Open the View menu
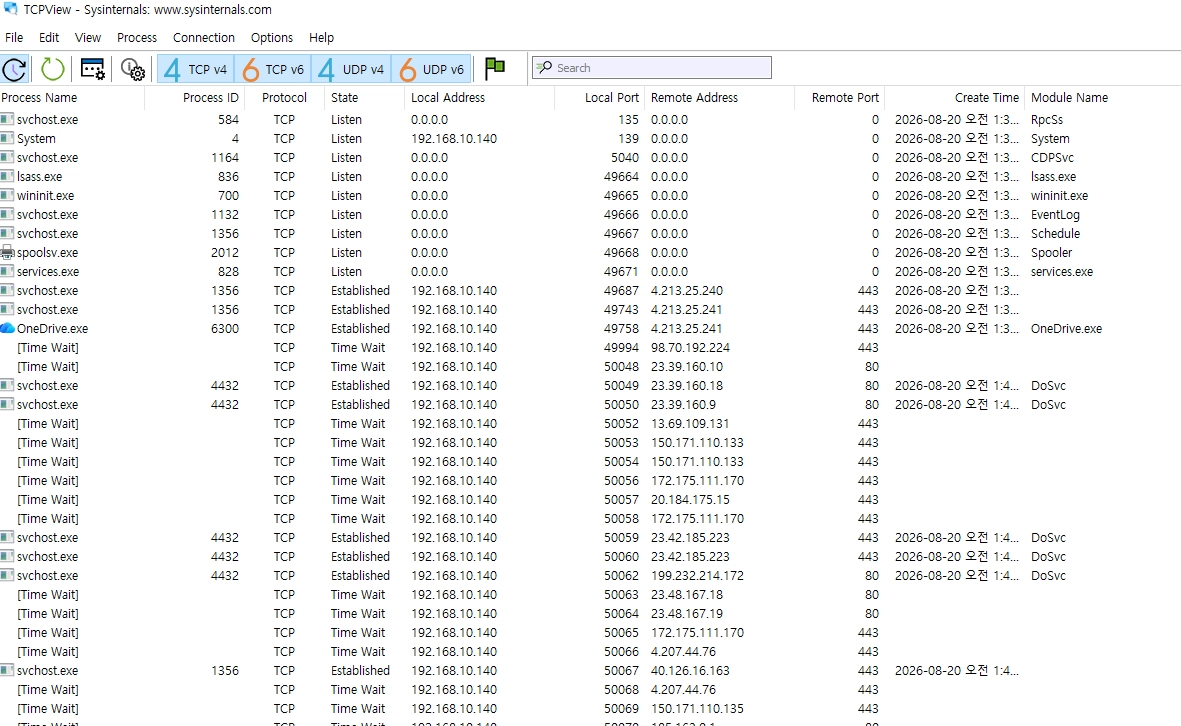This screenshot has width=1181, height=726. coord(87,38)
